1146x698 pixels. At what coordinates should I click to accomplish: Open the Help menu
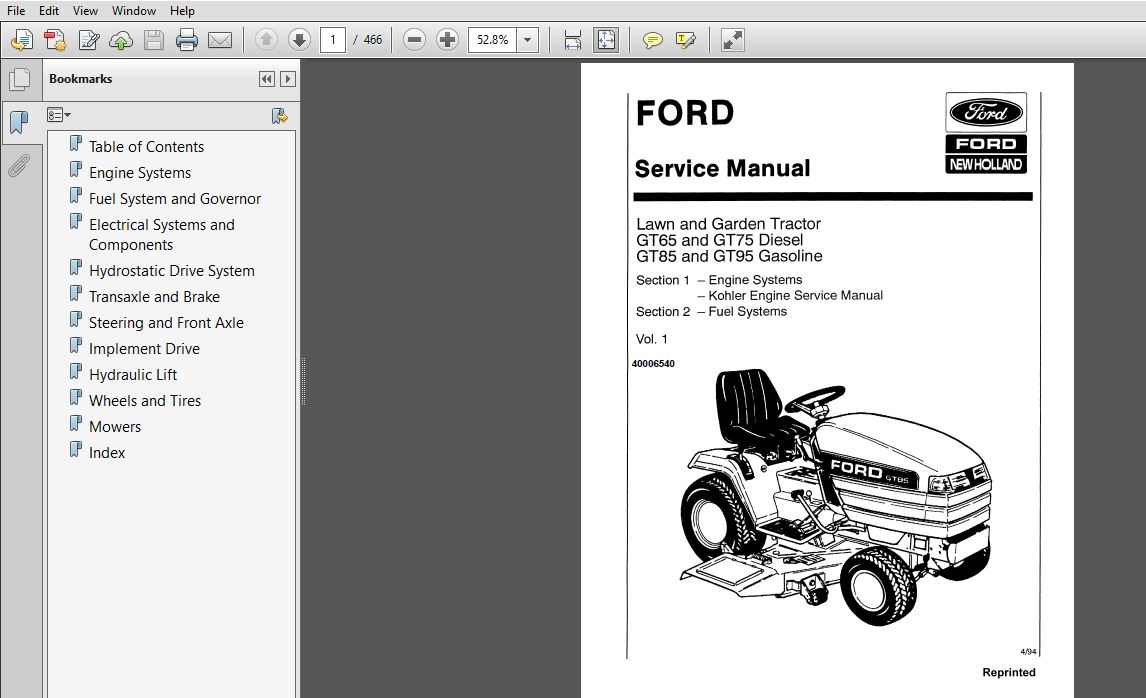click(x=182, y=10)
